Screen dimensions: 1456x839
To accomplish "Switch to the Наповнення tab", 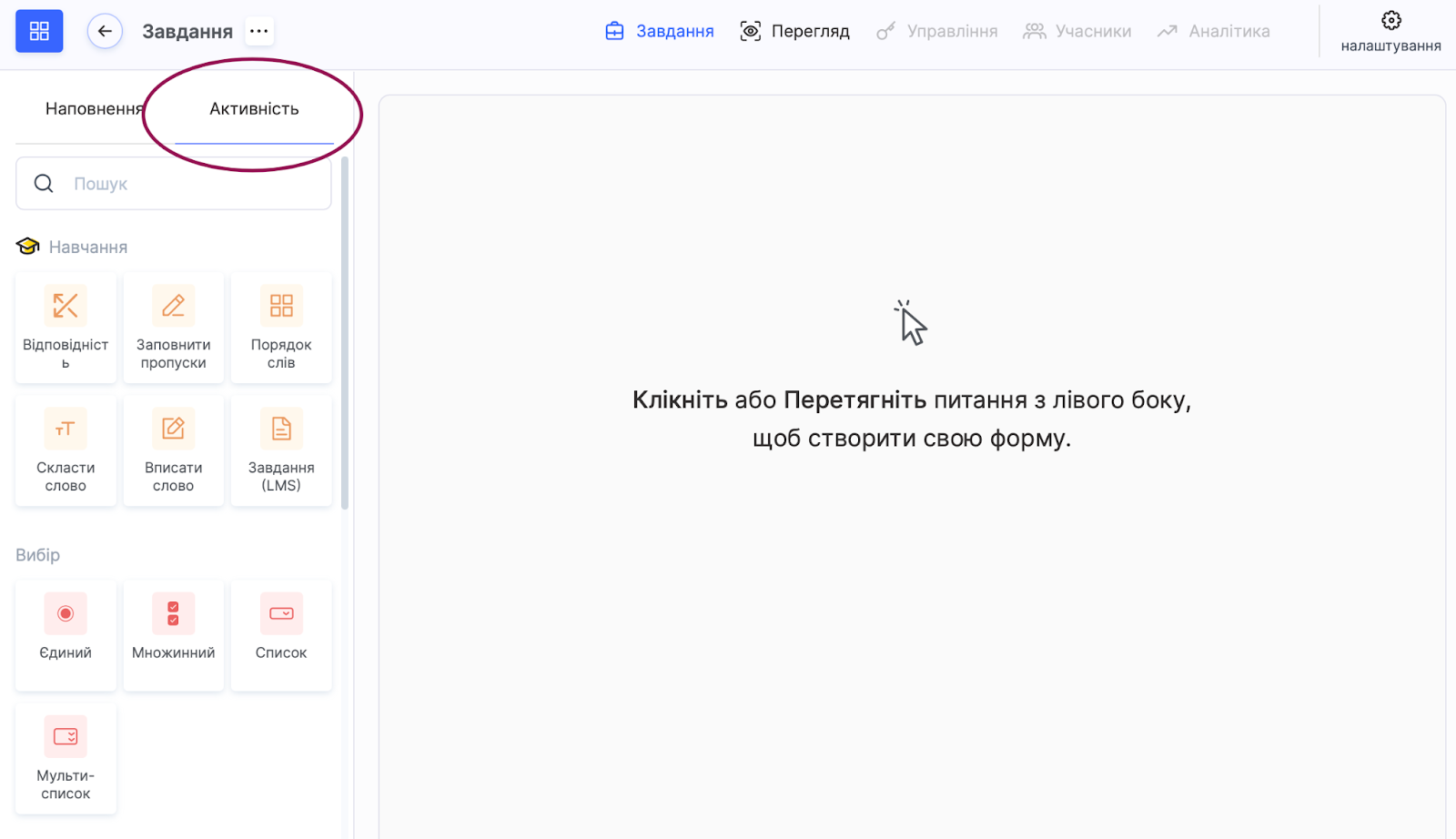I will coord(93,109).
